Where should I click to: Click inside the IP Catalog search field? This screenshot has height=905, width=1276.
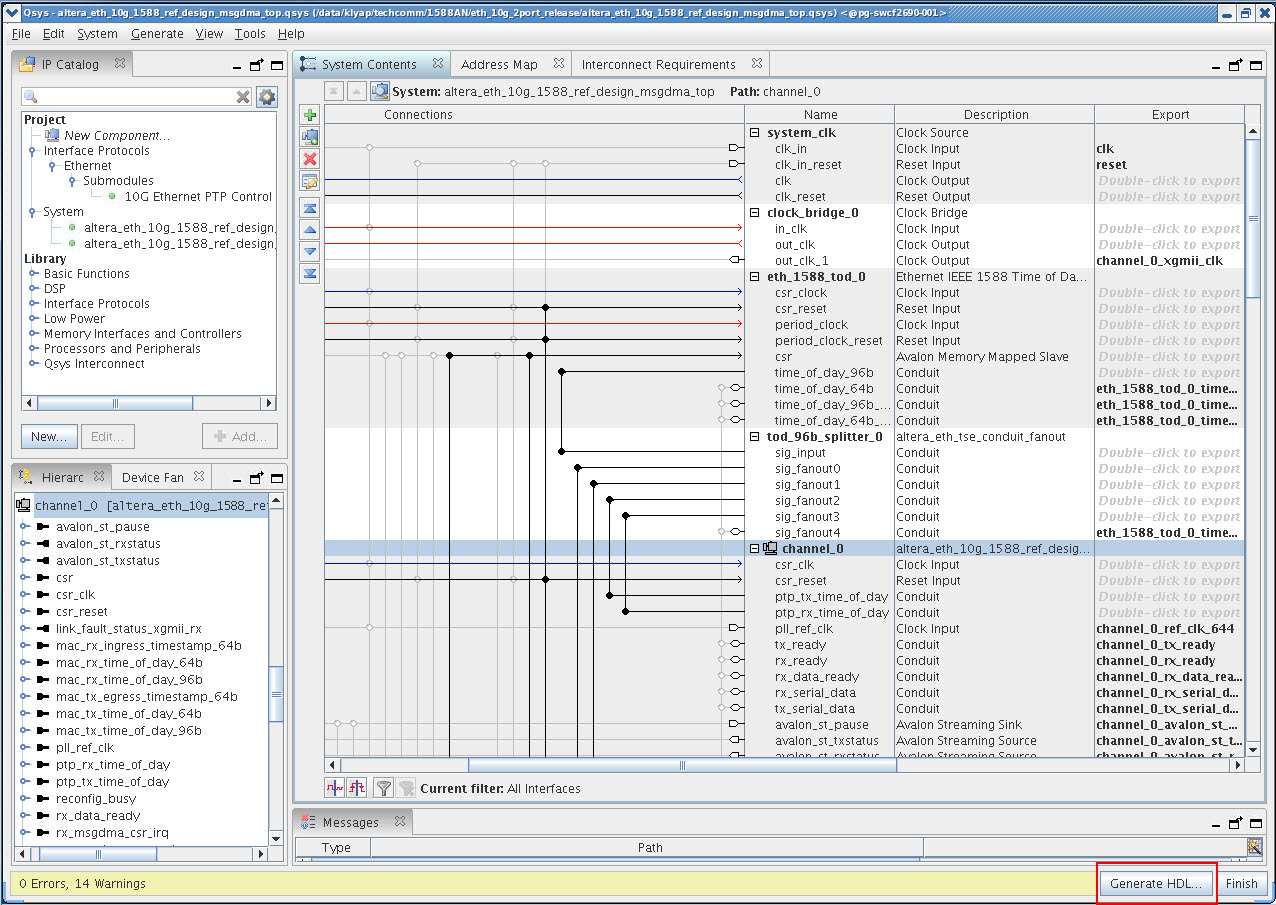135,97
